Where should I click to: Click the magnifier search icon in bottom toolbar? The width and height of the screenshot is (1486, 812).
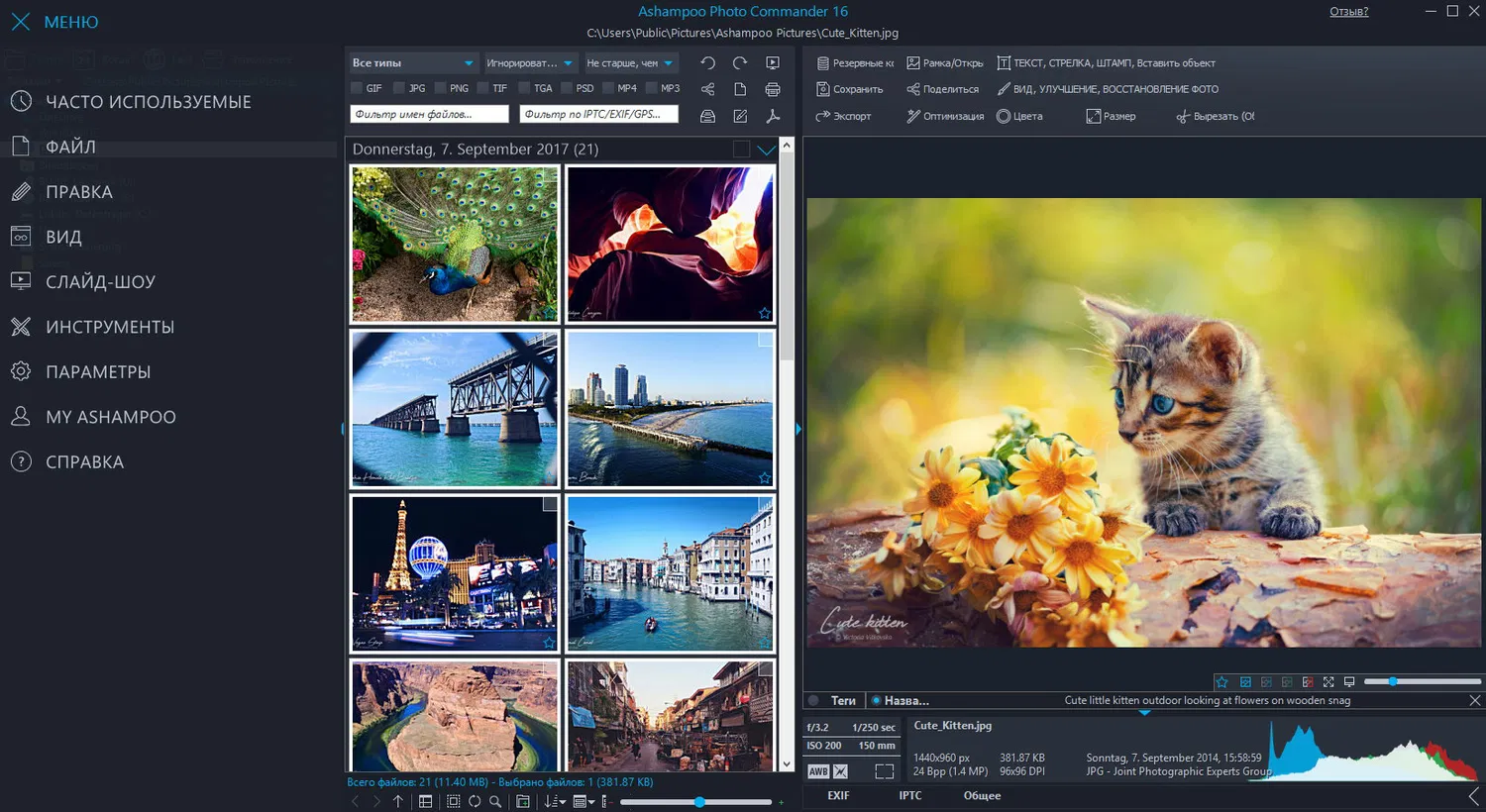pyautogui.click(x=495, y=801)
